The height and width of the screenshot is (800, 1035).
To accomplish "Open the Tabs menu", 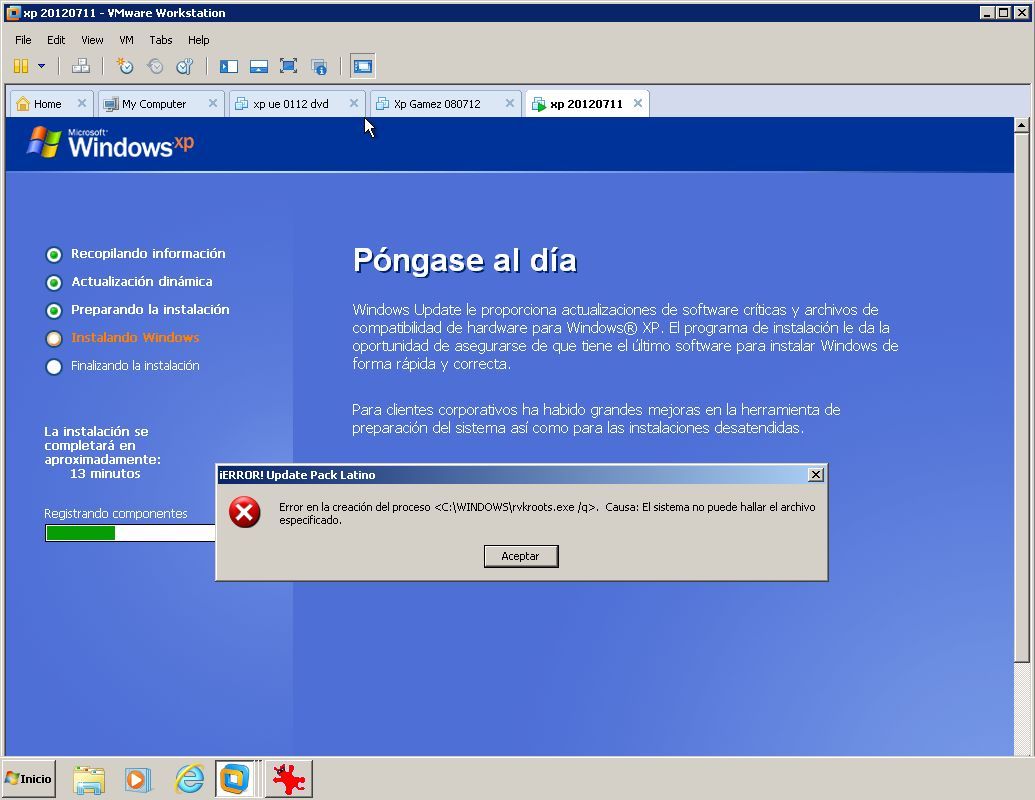I will (161, 40).
